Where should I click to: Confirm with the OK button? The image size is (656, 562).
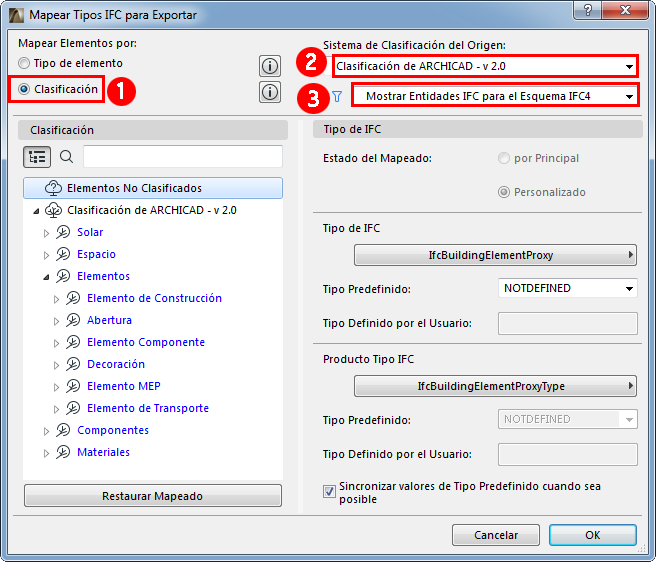(x=593, y=535)
